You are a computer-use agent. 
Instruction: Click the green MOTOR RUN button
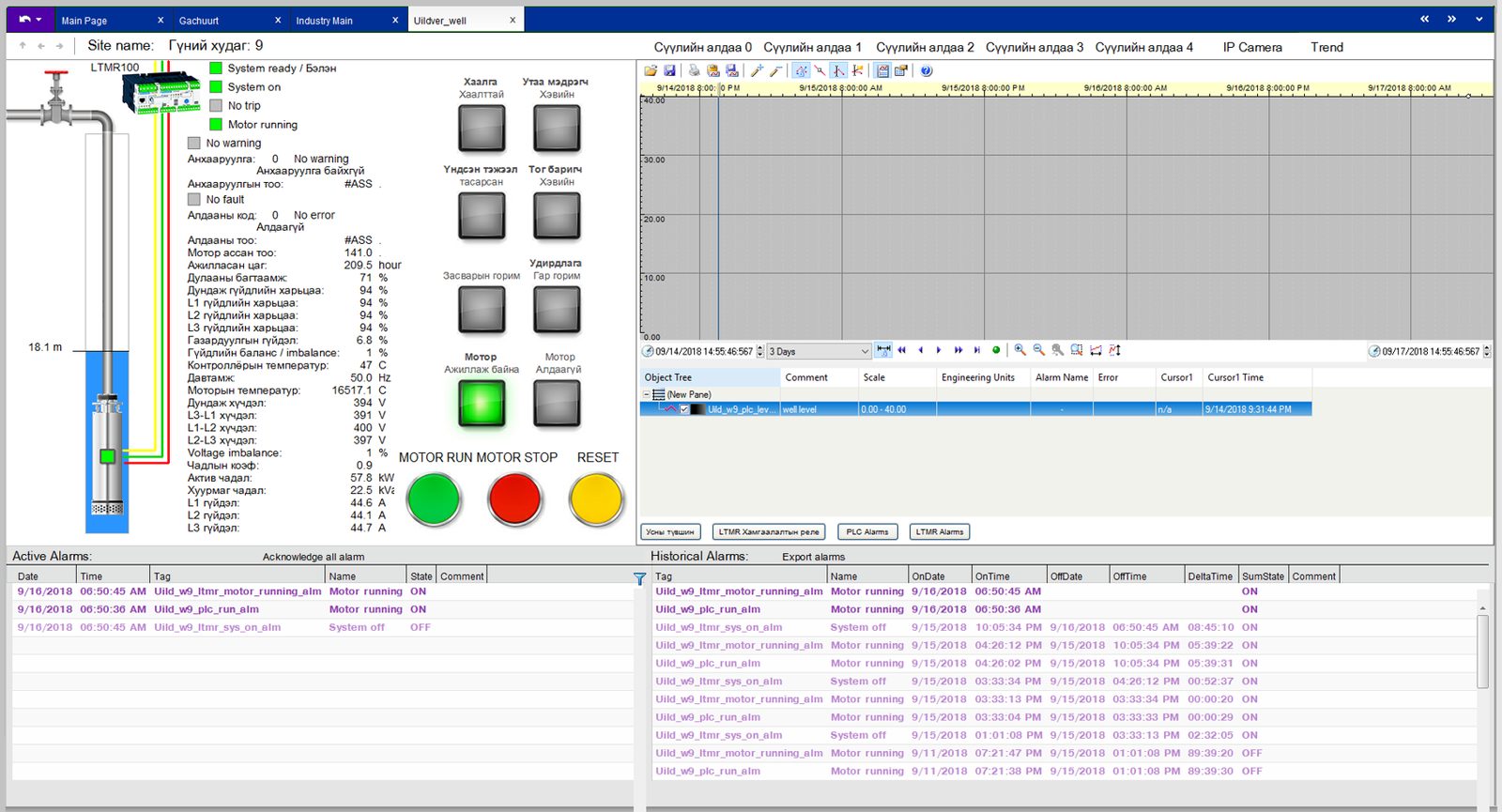[x=434, y=498]
